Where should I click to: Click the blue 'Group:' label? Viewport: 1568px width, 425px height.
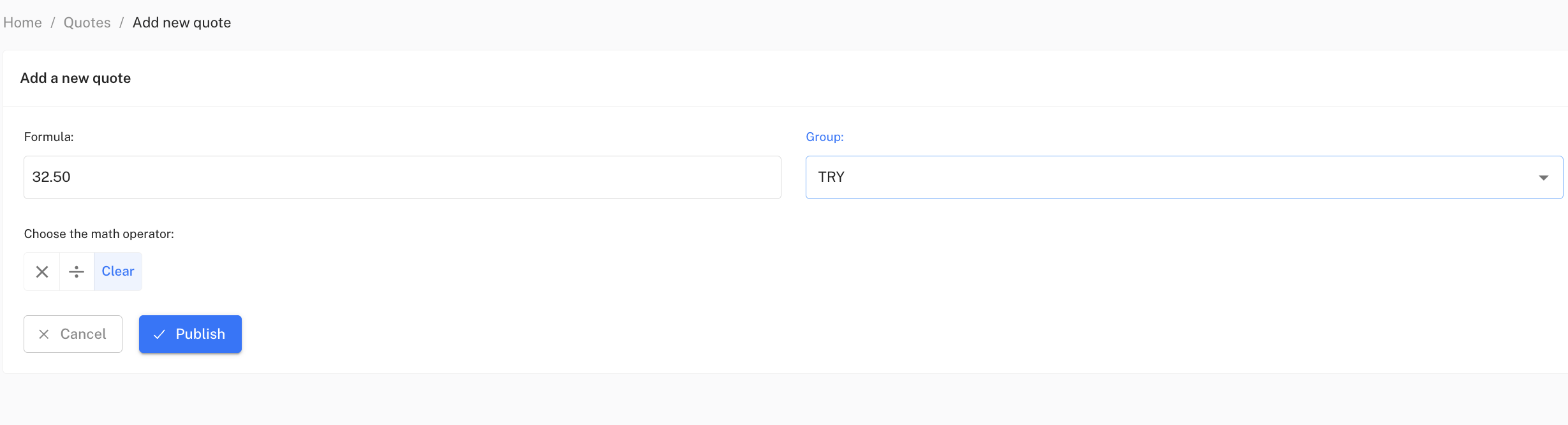[x=824, y=137]
